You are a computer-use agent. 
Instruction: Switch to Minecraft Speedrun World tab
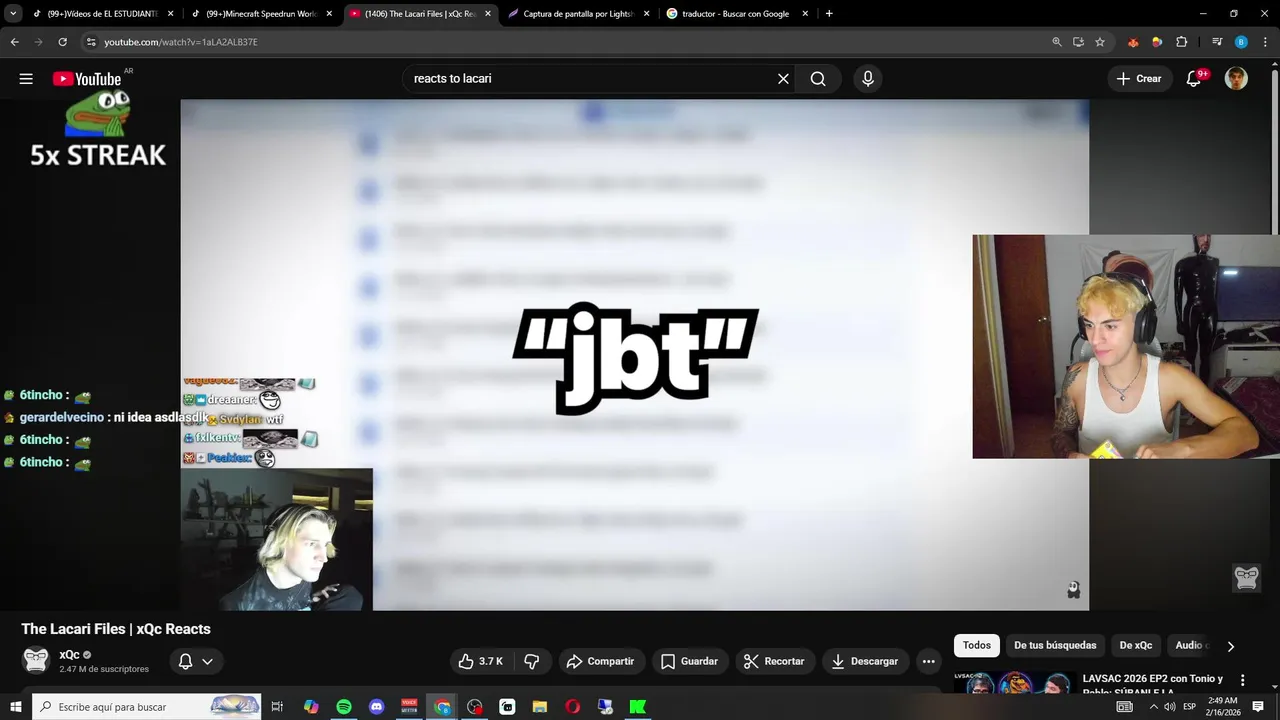pos(261,14)
